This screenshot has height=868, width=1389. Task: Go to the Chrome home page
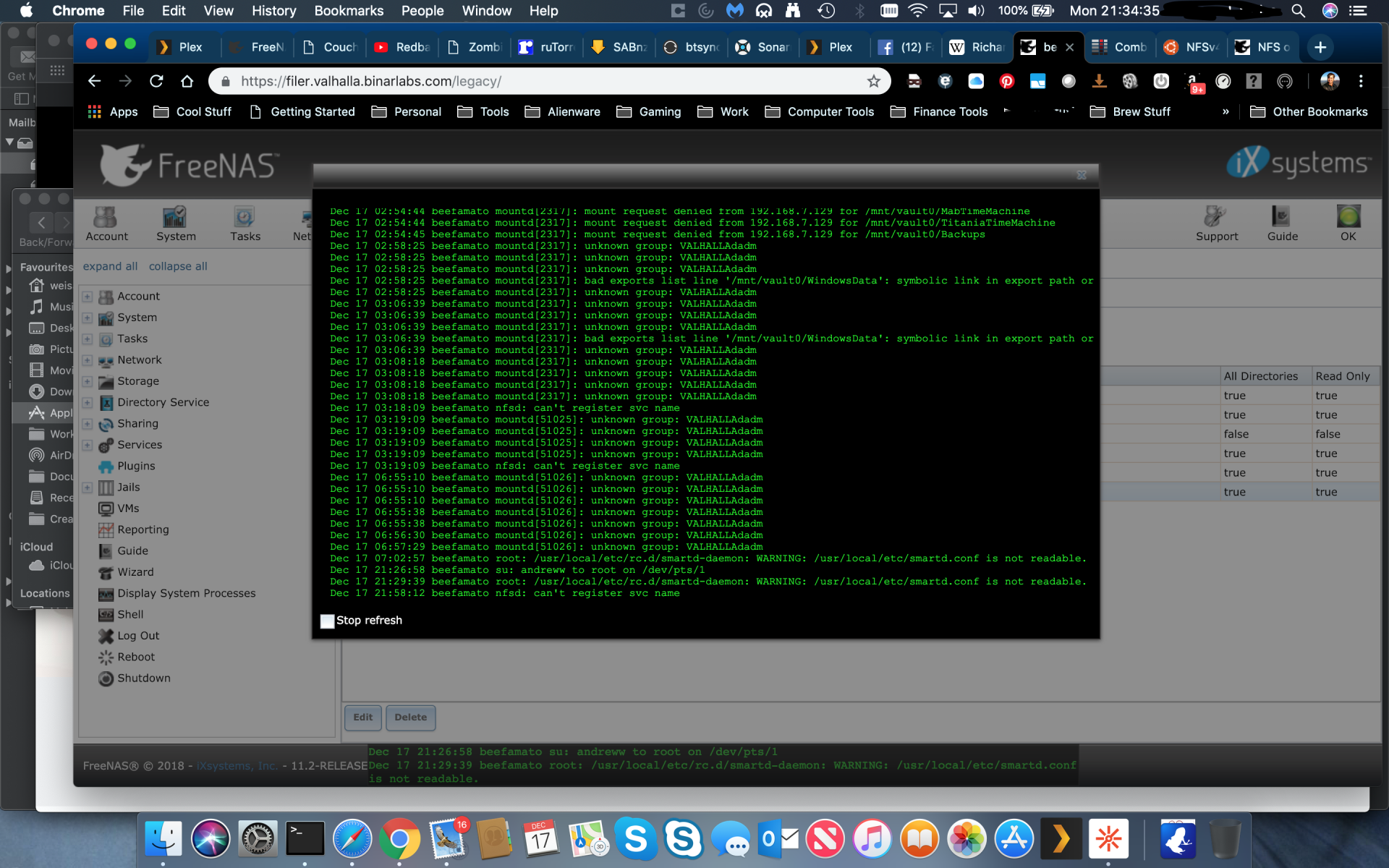(x=187, y=82)
